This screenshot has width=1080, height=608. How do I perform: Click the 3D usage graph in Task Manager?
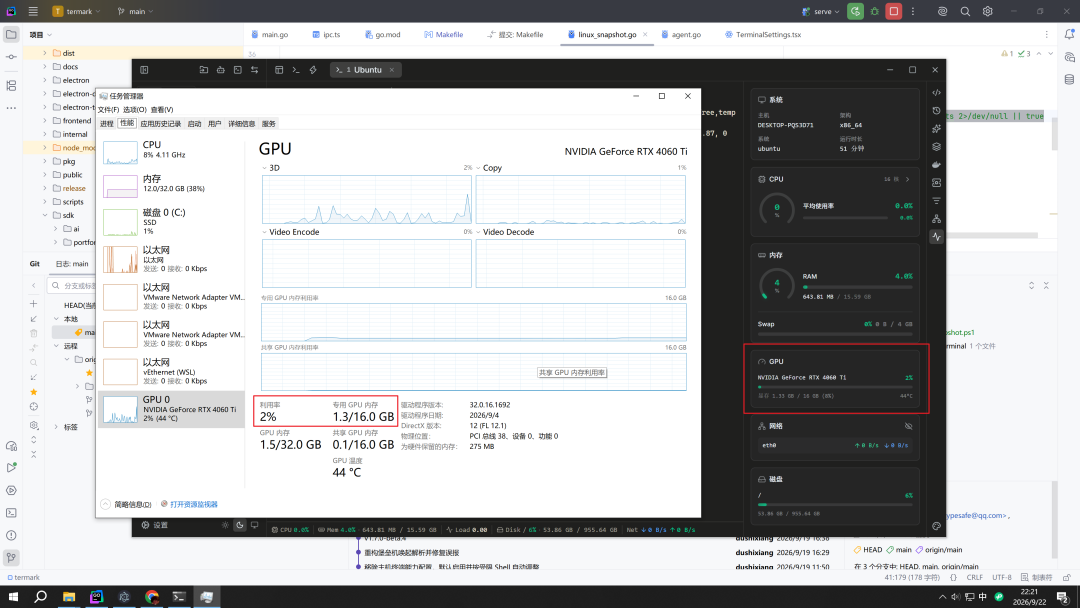(366, 199)
